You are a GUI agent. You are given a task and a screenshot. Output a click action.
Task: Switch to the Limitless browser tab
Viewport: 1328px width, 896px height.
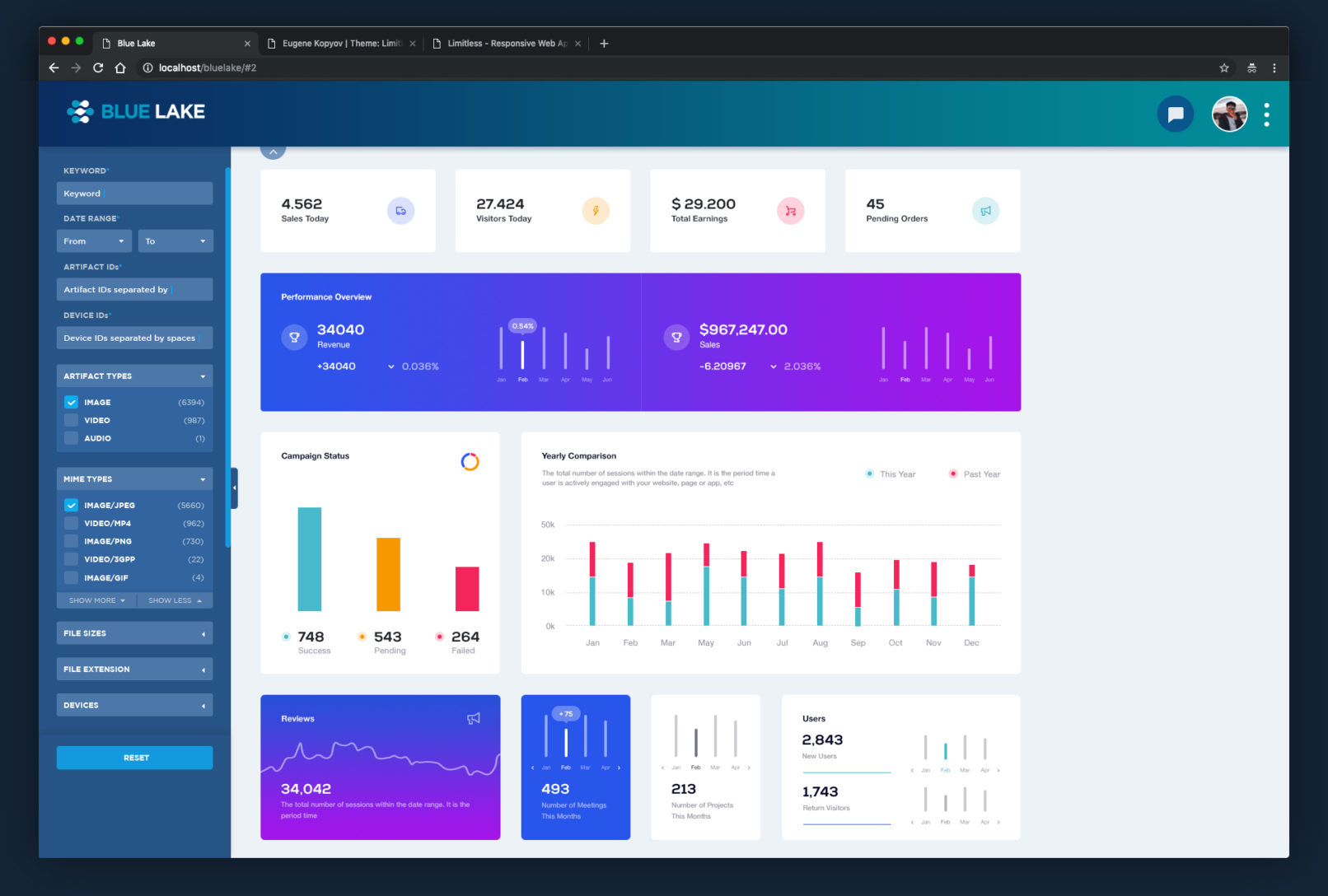(x=506, y=44)
